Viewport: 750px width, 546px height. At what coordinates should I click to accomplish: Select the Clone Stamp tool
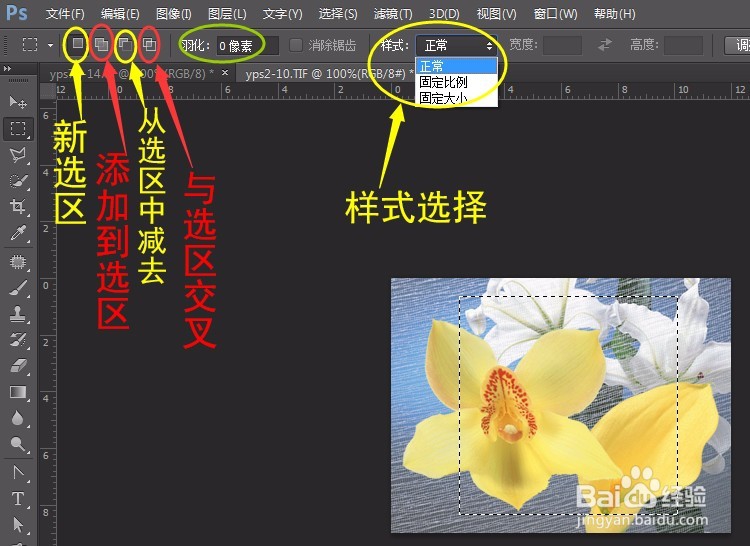pyautogui.click(x=18, y=314)
